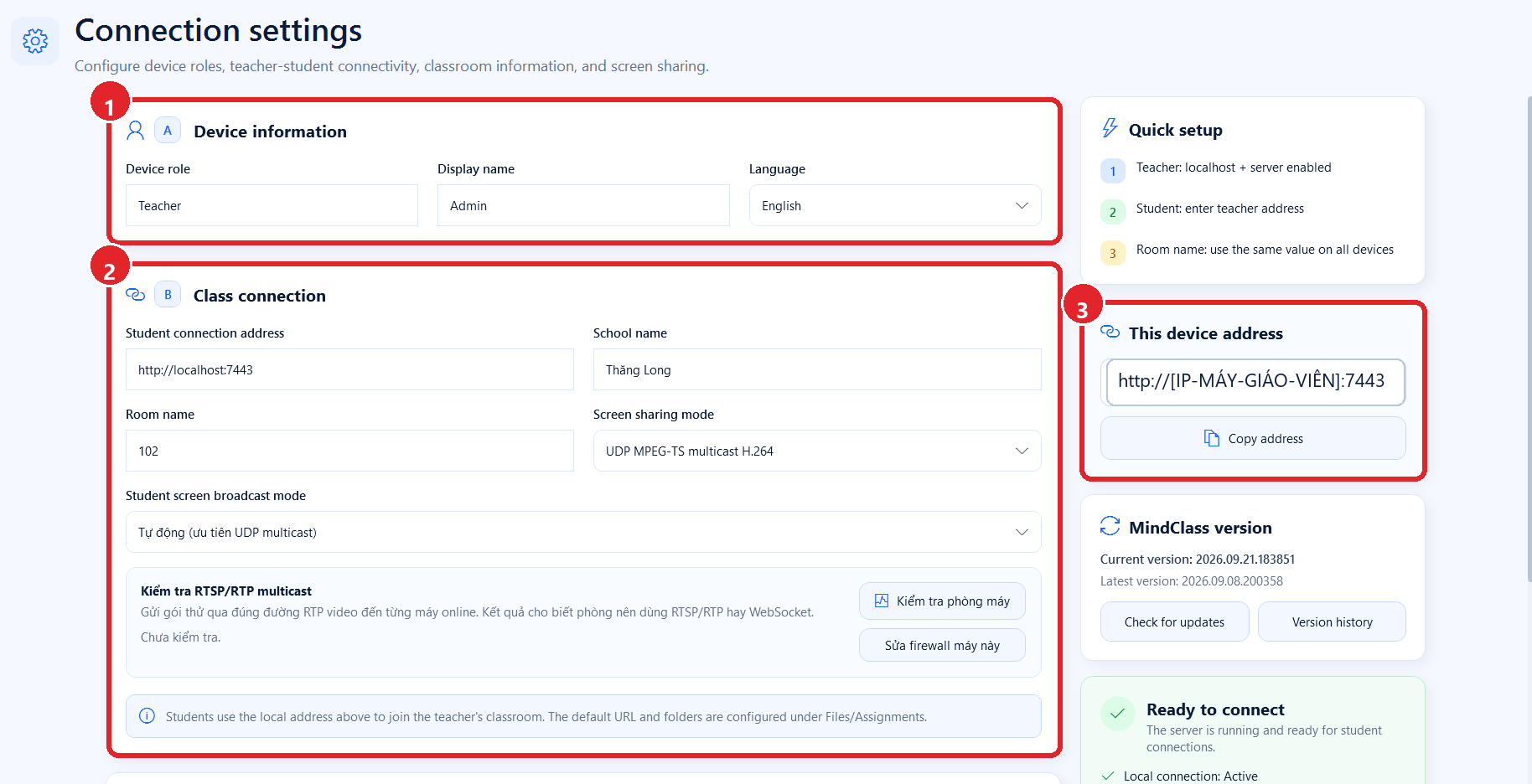The height and width of the screenshot is (784, 1532).
Task: Click Check for updates button
Action: click(x=1174, y=622)
